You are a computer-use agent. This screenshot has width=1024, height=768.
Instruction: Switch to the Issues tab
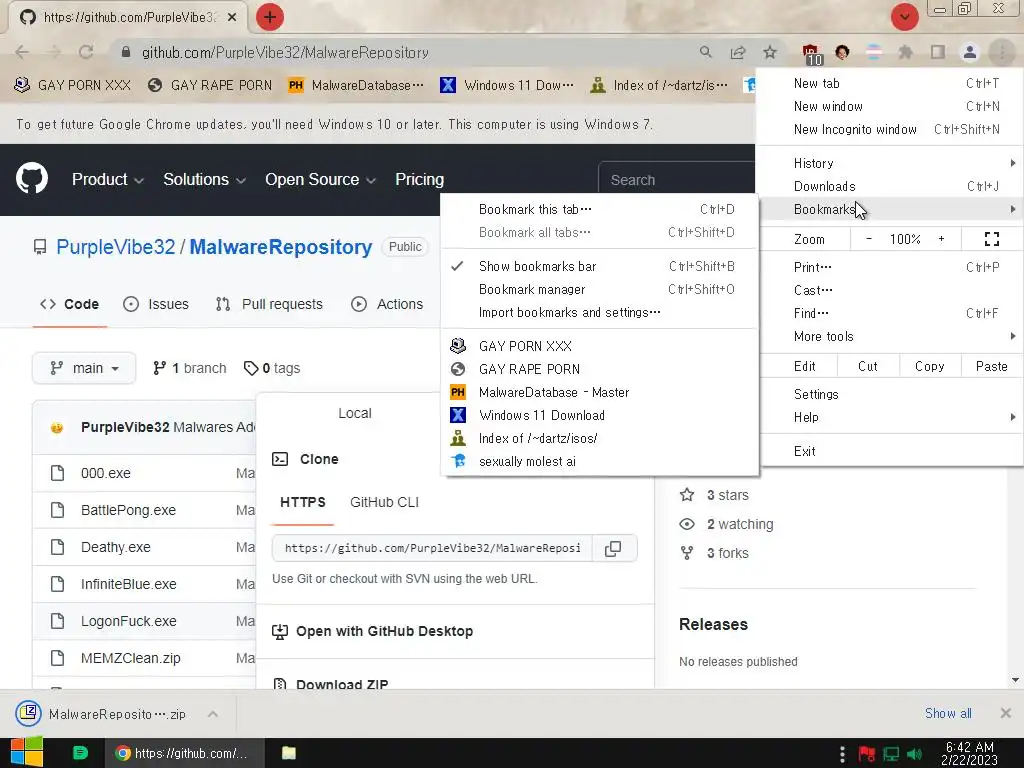[156, 304]
